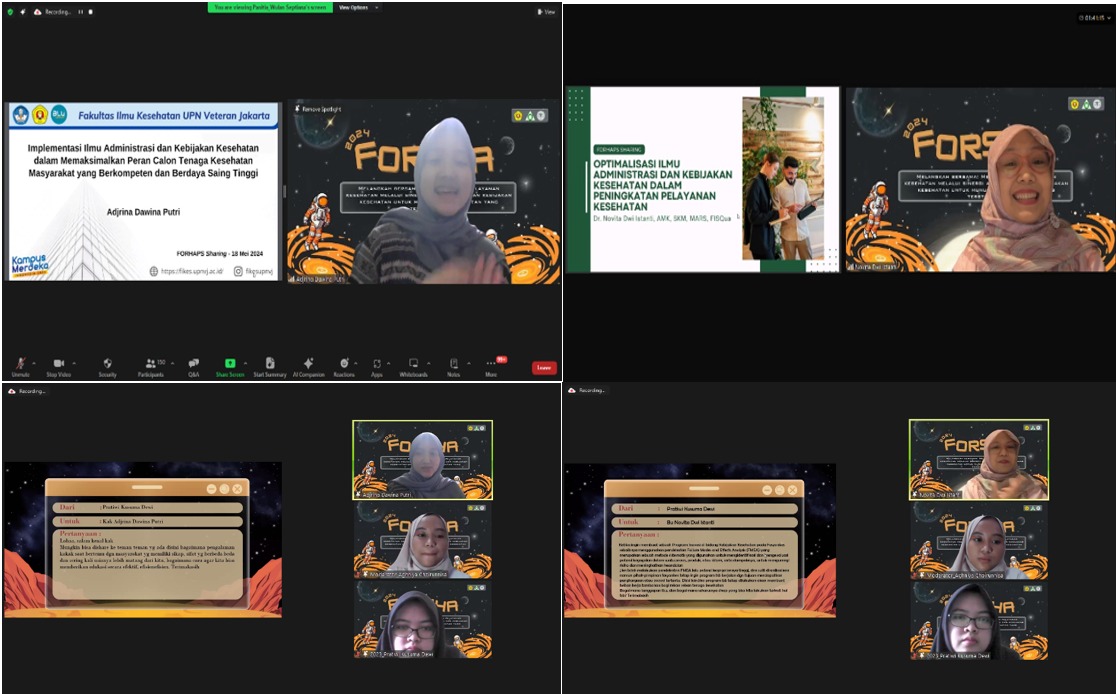Viewport: 1116px width, 694px height.
Task: Open the Q&A panel
Action: click(x=193, y=364)
